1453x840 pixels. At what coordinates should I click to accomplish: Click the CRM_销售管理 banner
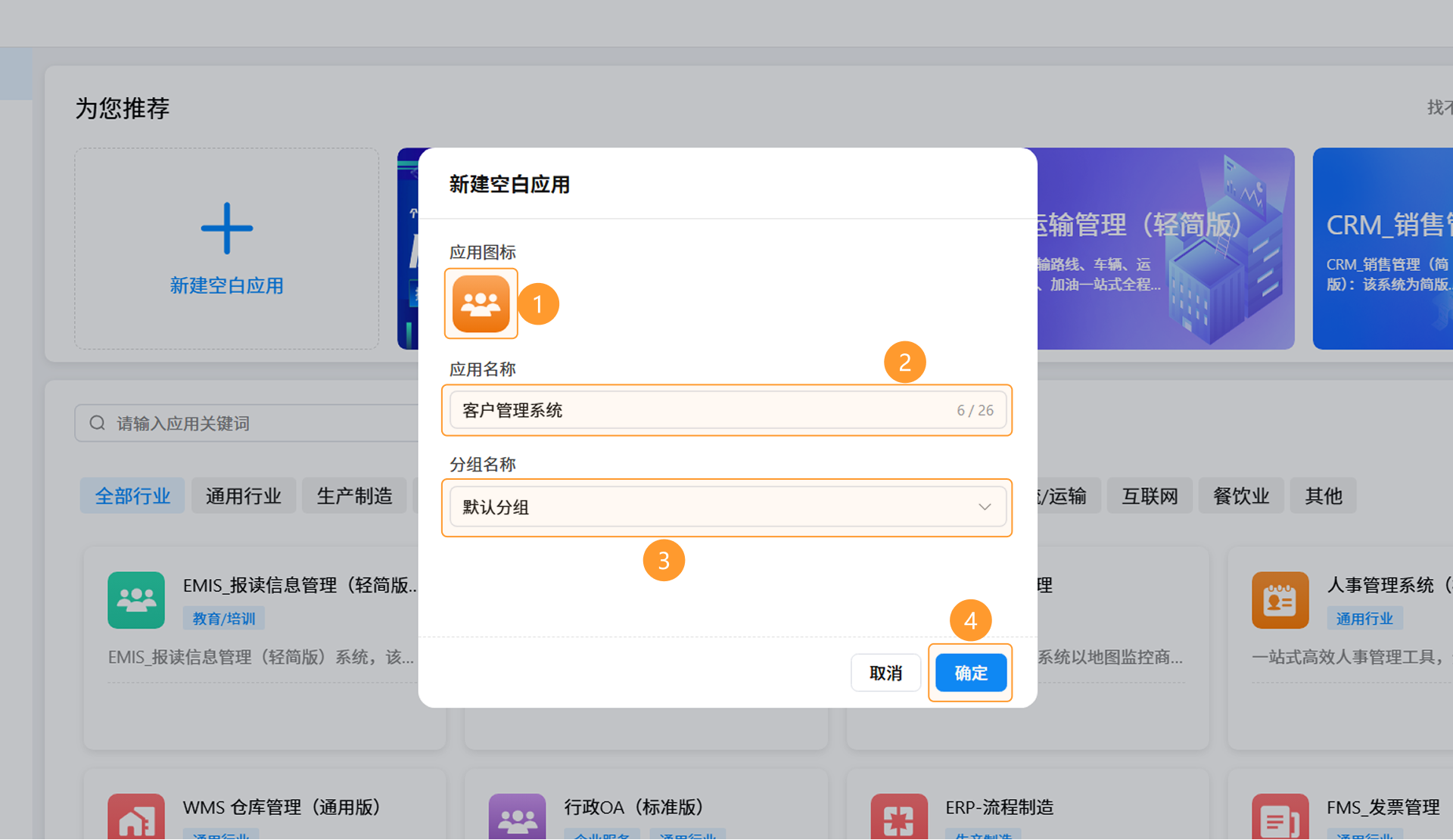1383,248
